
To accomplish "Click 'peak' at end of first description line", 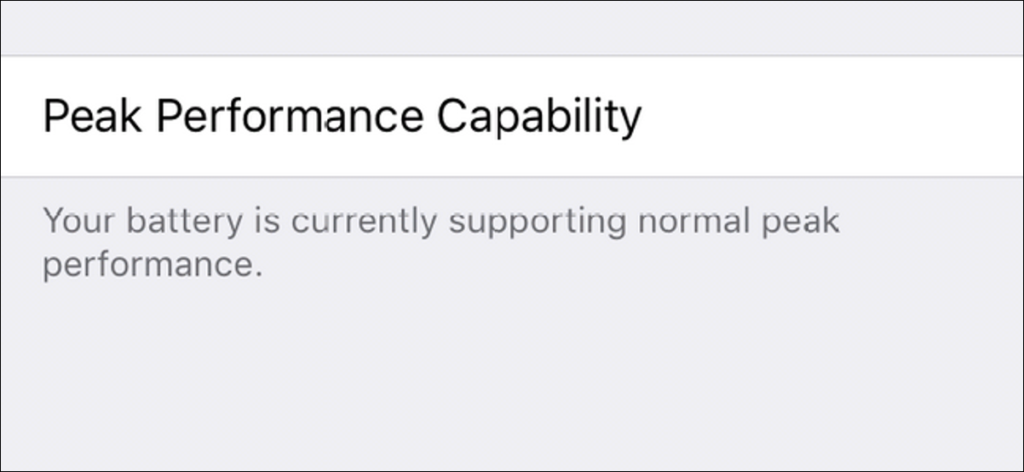I will [x=804, y=222].
